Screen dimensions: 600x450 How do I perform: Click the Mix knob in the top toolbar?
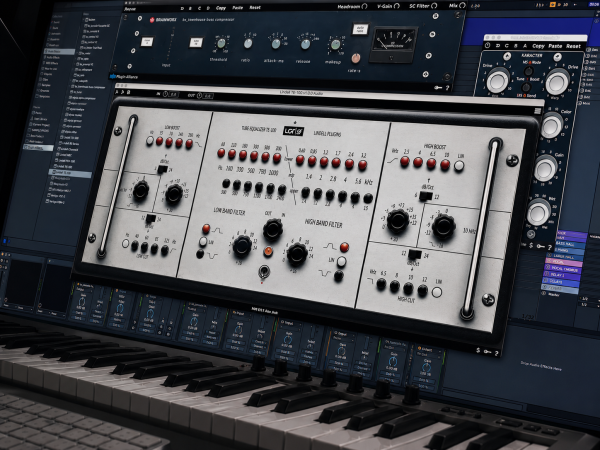point(462,5)
